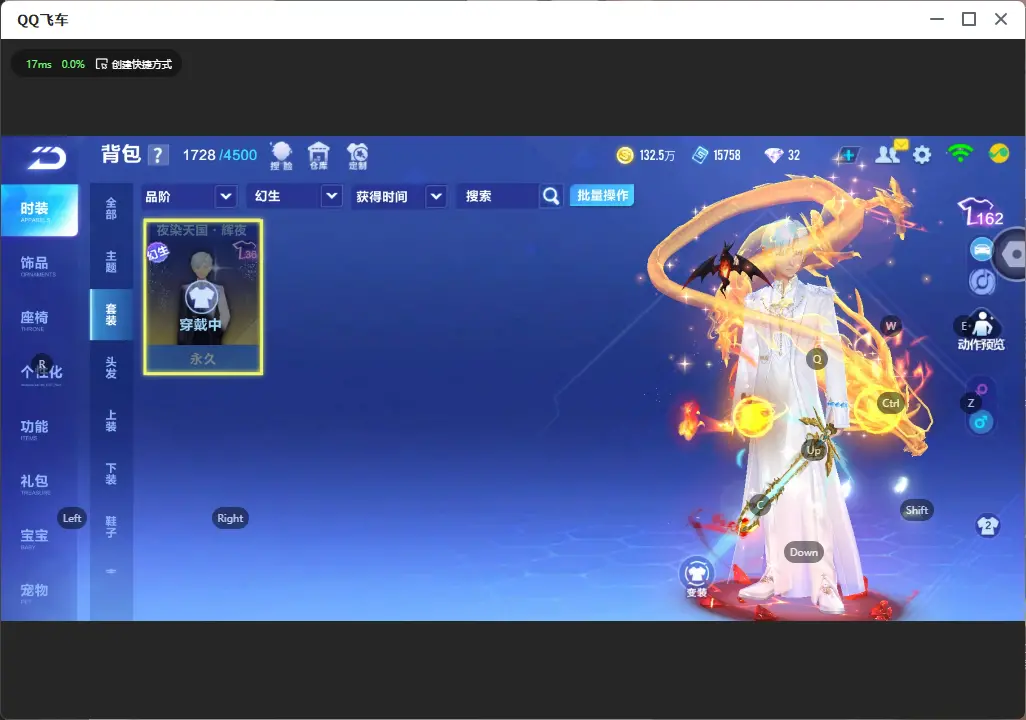Open the 仓库 warehouse icon

click(x=319, y=156)
